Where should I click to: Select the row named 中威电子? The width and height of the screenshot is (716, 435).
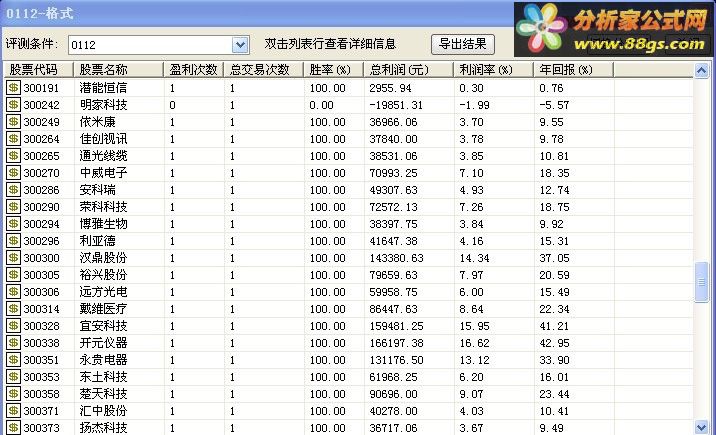[x=349, y=173]
